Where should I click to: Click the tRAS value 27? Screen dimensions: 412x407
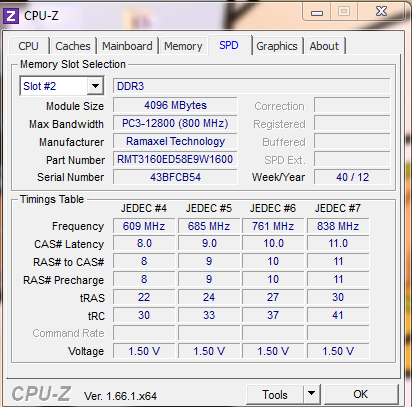(273, 297)
